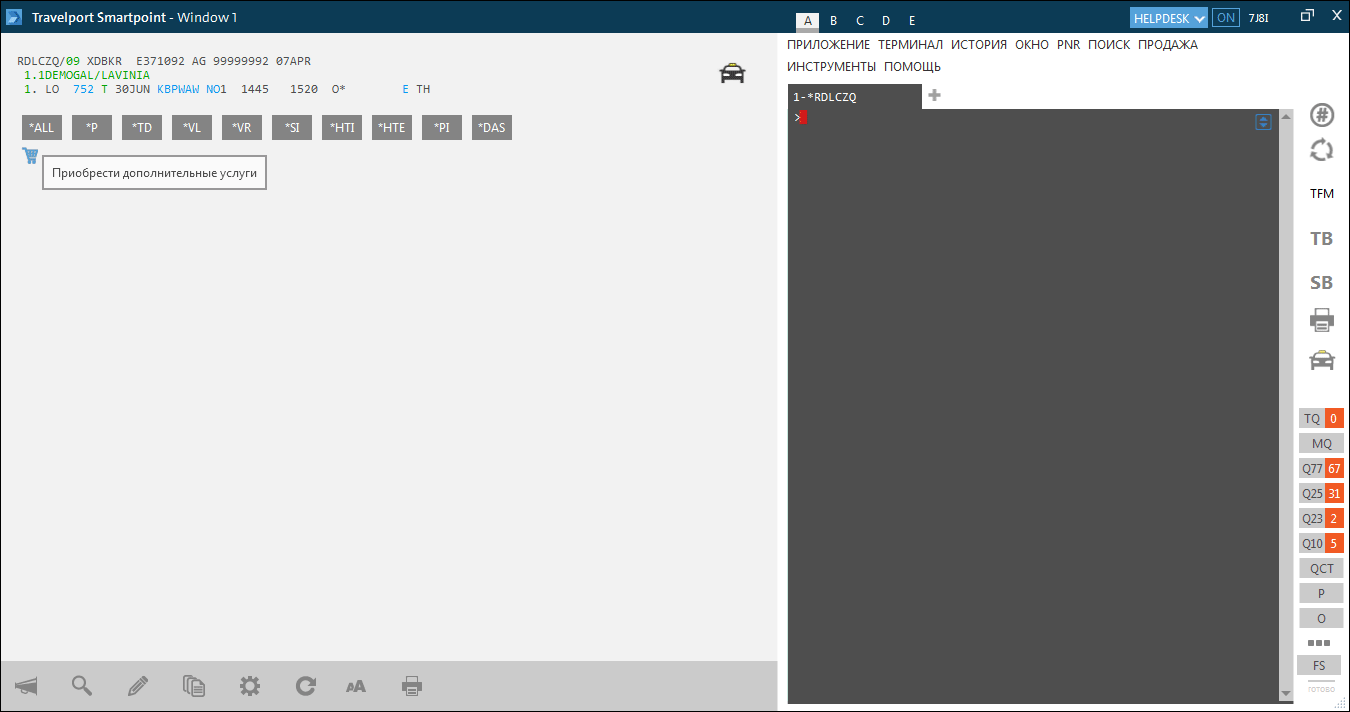
Task: Click the terminal window expand icon
Action: point(1264,122)
